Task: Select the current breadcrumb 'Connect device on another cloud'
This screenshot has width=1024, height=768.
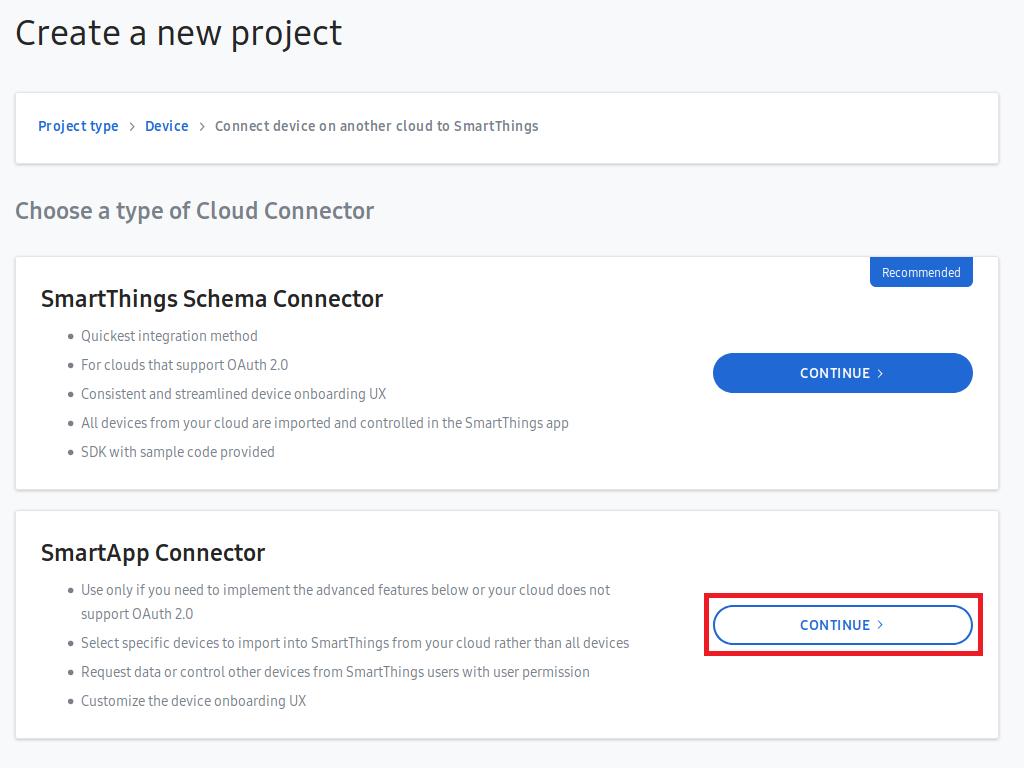Action: 376,126
